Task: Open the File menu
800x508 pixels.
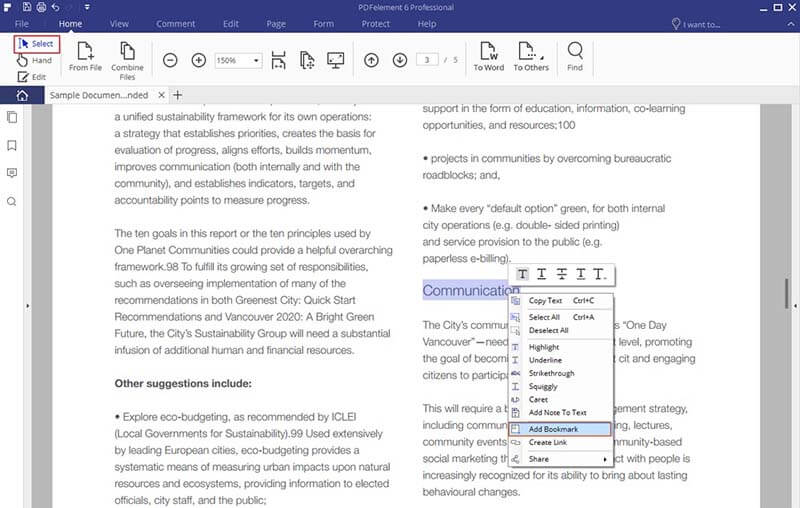Action: (x=21, y=24)
